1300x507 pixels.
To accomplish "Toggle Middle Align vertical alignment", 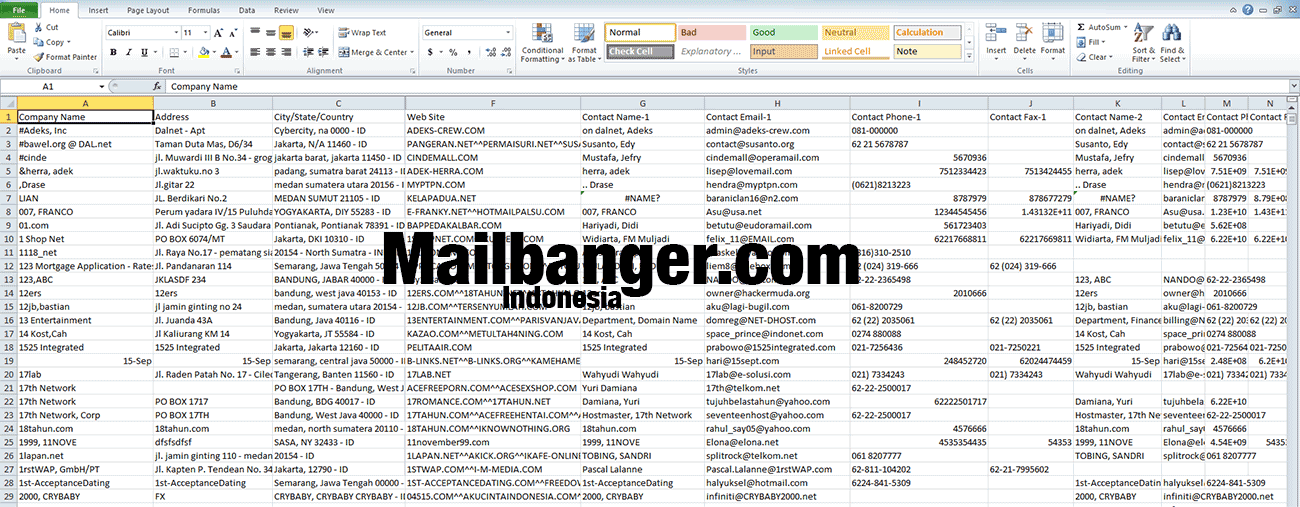I will point(271,33).
